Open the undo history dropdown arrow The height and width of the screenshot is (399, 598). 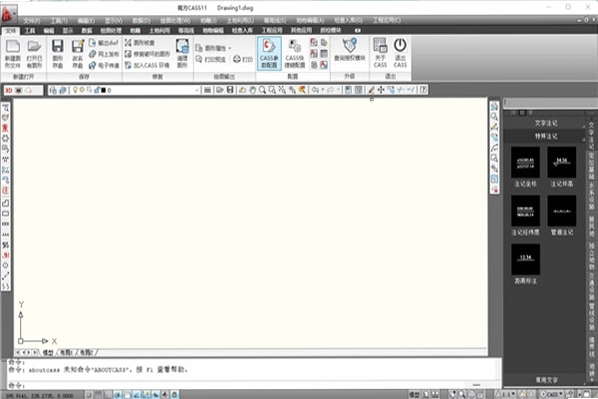click(x=323, y=90)
